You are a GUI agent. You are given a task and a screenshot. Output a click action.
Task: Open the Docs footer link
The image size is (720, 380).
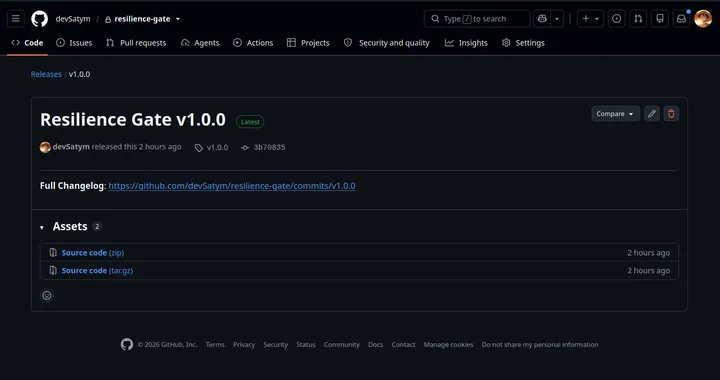point(375,345)
